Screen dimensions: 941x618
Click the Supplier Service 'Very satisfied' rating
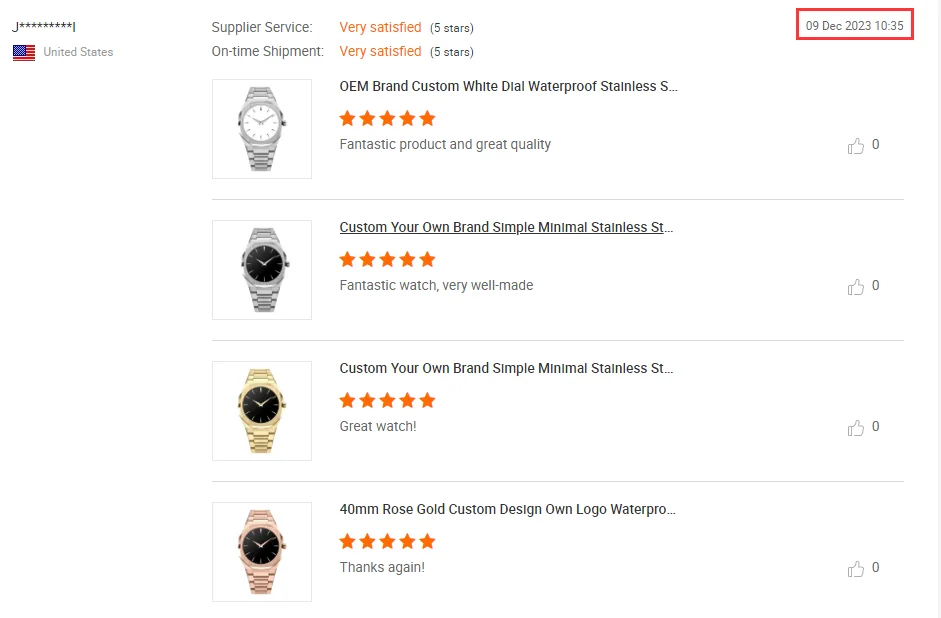point(380,27)
